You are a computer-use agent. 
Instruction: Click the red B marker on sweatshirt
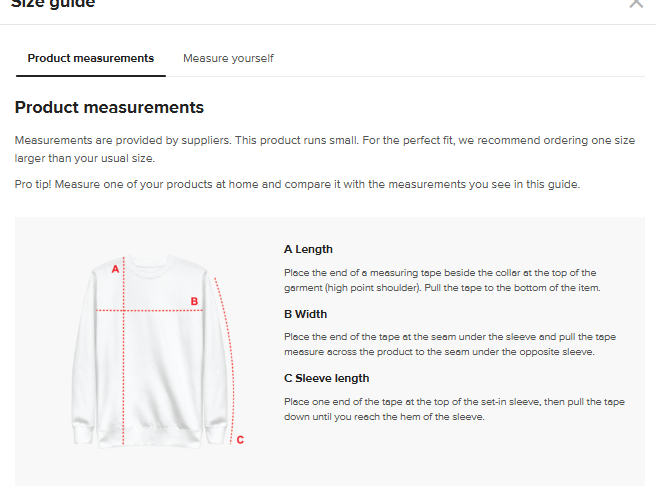click(x=195, y=300)
